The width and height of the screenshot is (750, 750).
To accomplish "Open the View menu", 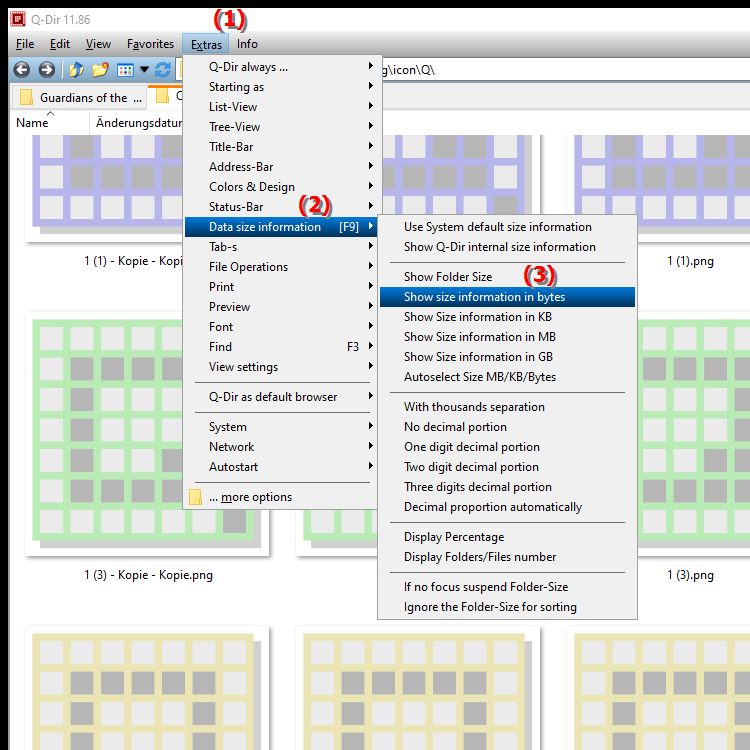I will (x=98, y=44).
